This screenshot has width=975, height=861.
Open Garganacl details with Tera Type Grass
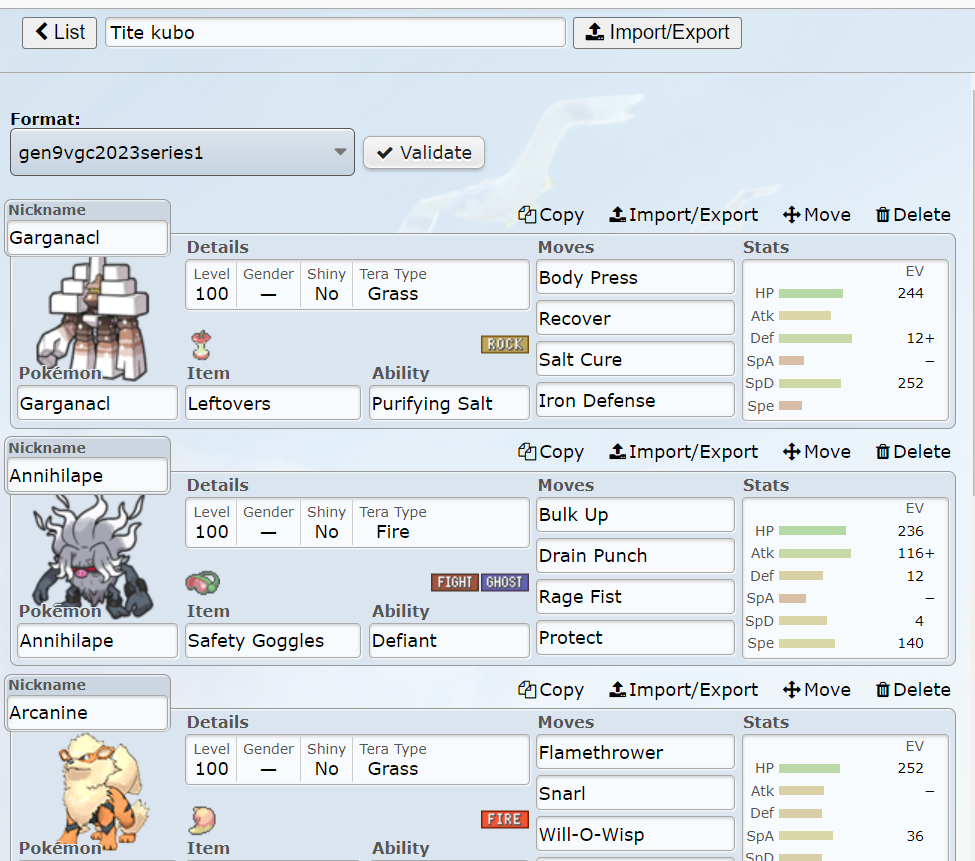[358, 285]
